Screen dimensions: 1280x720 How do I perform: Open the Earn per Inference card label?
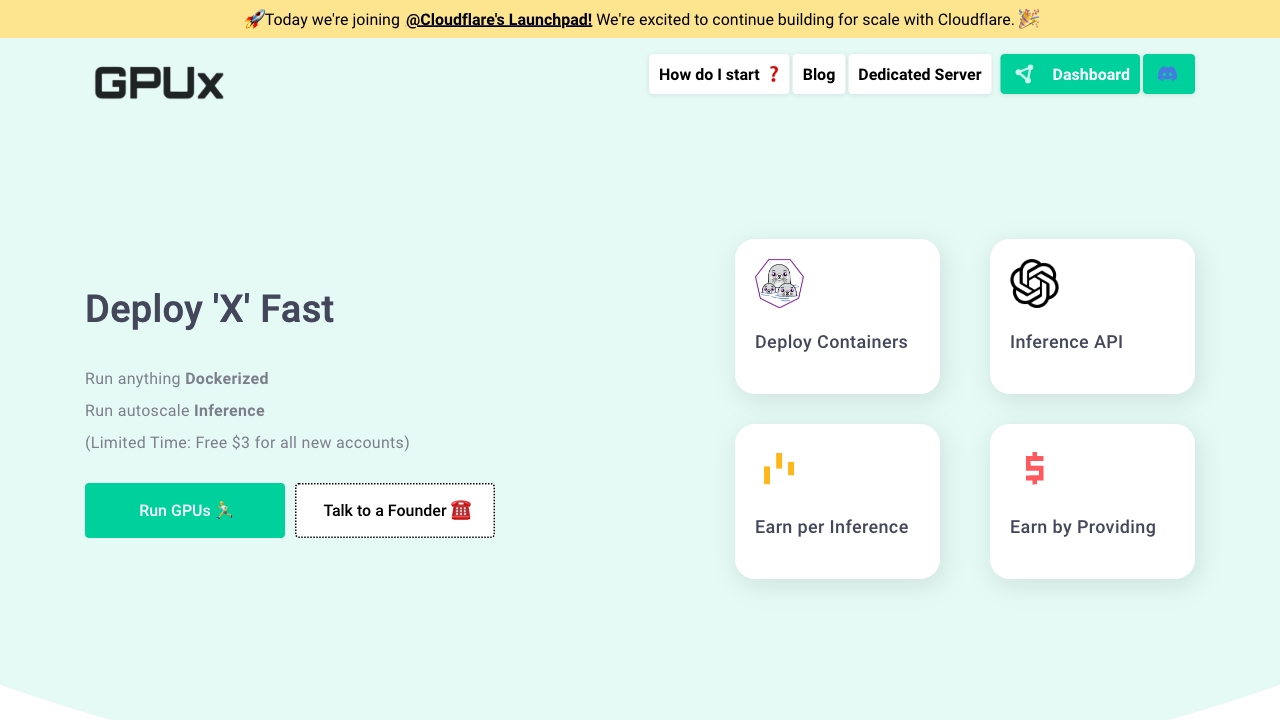[x=831, y=527]
